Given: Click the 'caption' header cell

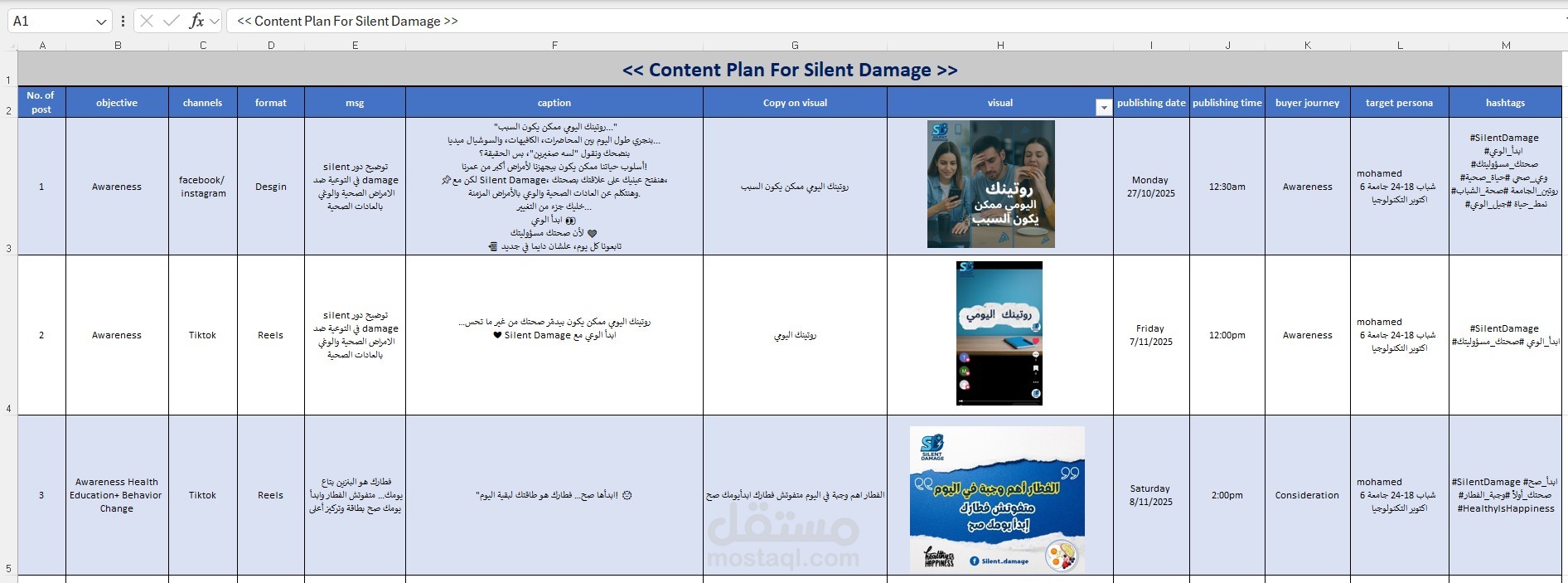Looking at the screenshot, I should (554, 102).
